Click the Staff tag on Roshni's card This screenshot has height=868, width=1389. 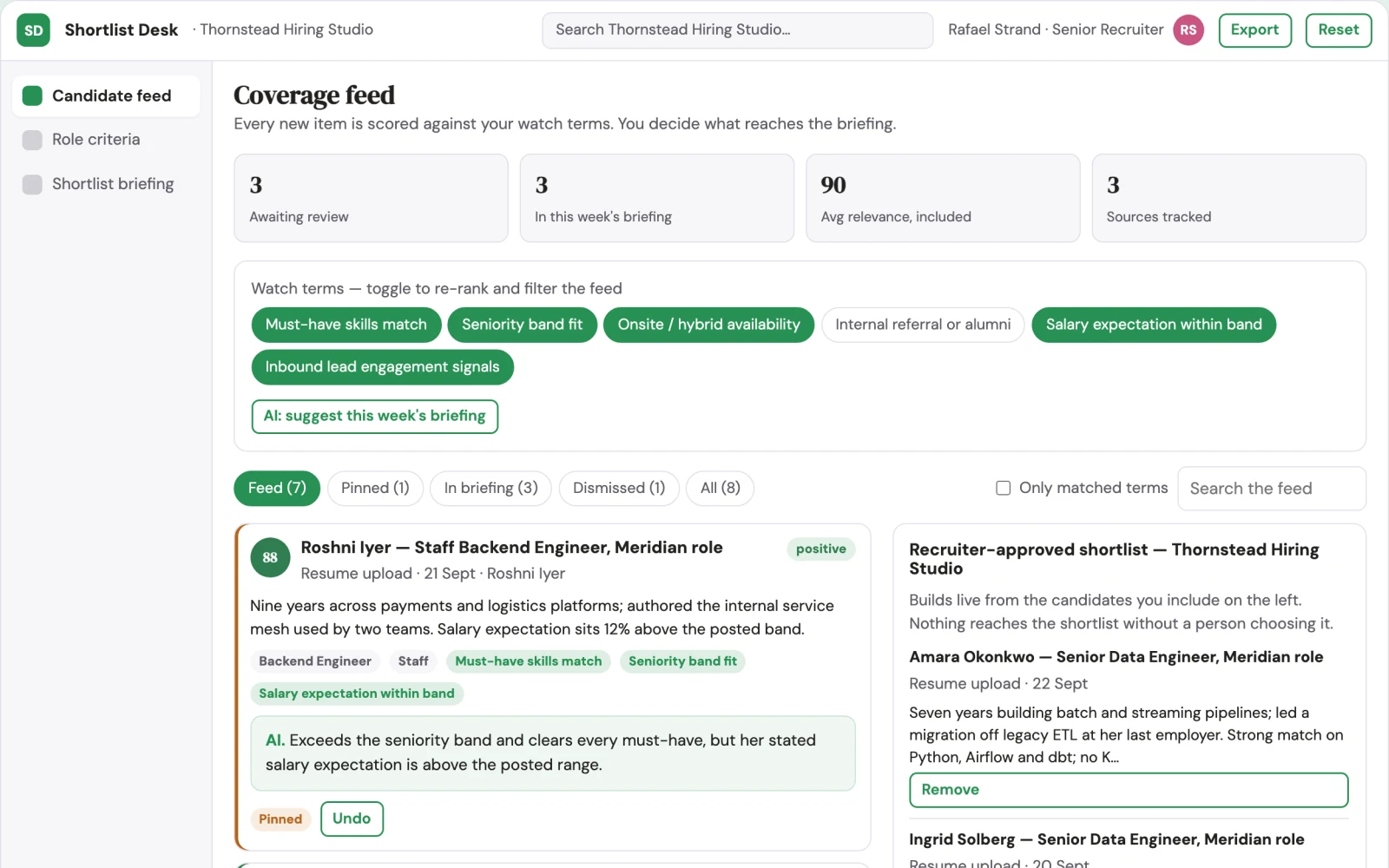coord(413,661)
